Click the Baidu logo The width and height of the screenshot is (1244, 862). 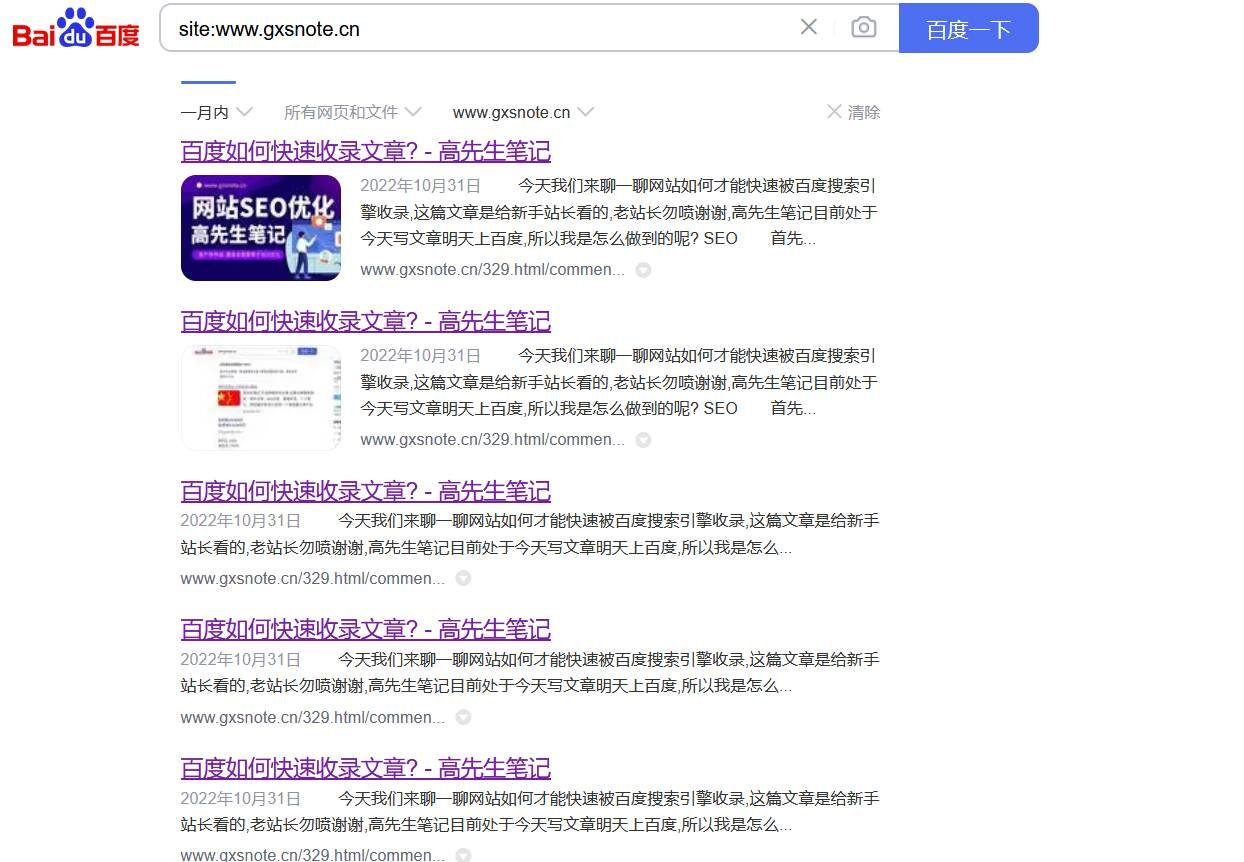point(76,28)
